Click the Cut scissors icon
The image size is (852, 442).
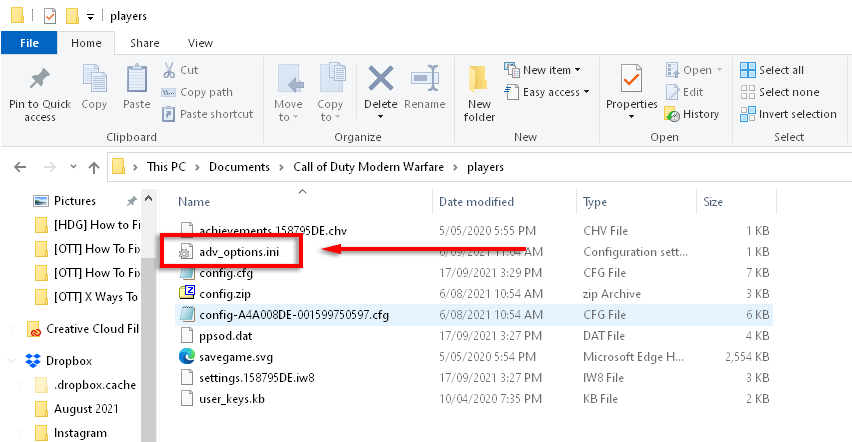point(170,70)
